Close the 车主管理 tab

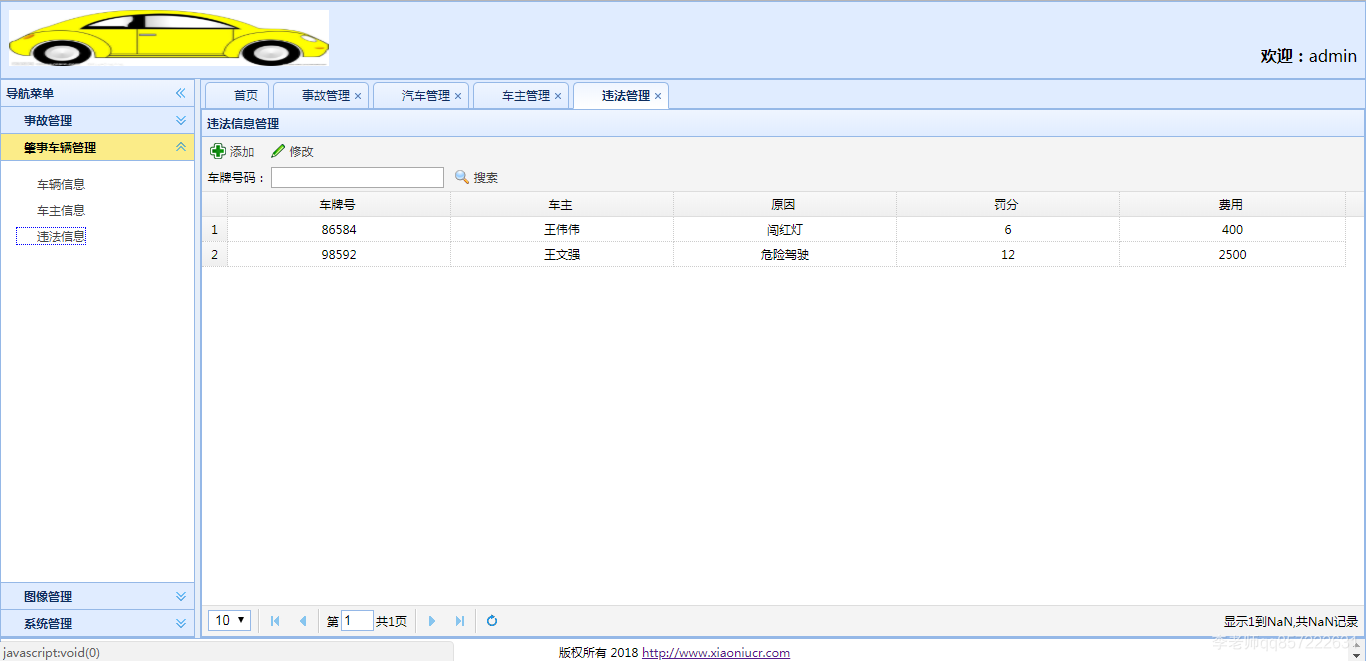point(558,96)
